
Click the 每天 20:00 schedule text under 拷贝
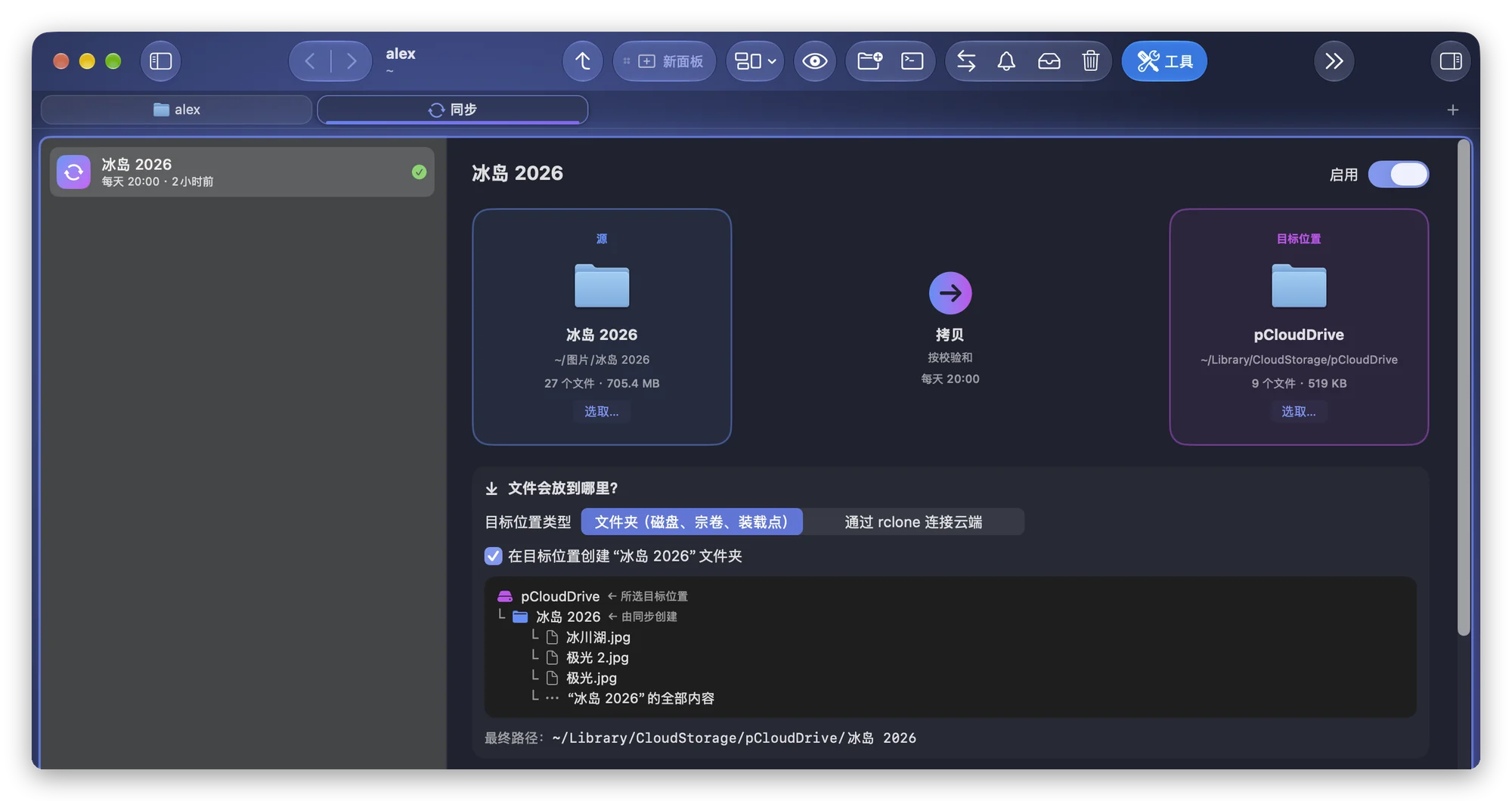(x=950, y=379)
